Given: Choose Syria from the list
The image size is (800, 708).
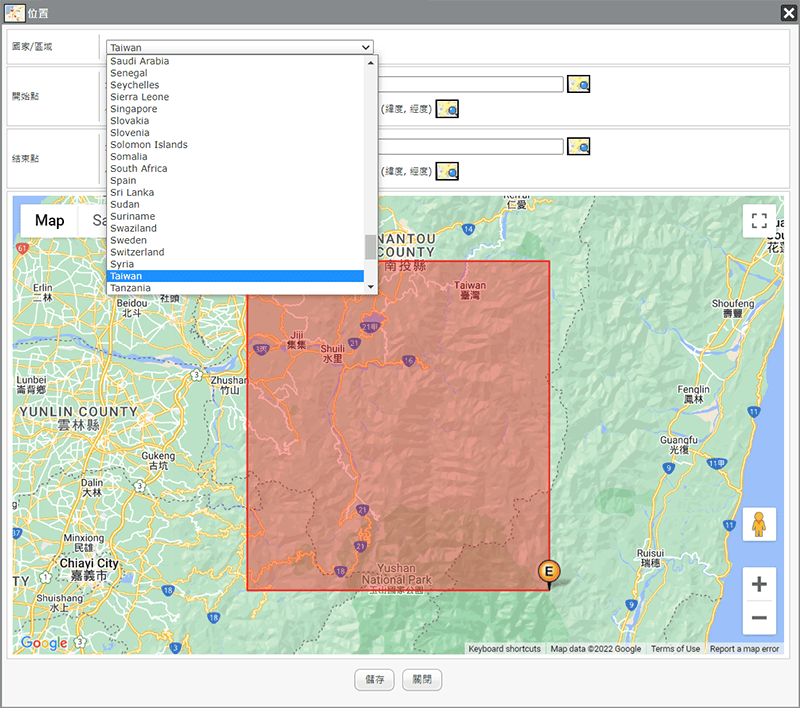Looking at the screenshot, I should [x=236, y=264].
